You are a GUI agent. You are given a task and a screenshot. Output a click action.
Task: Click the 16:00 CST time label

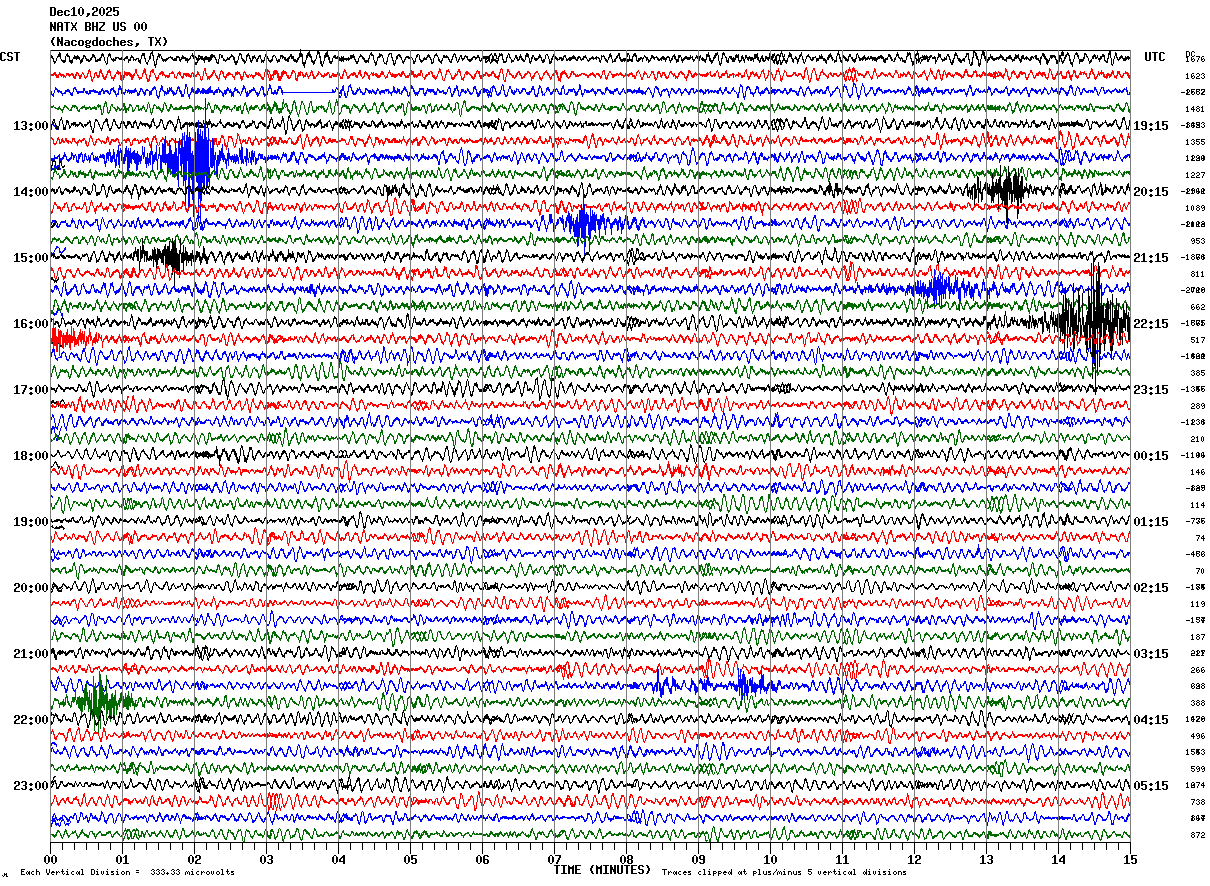pyautogui.click(x=30, y=324)
